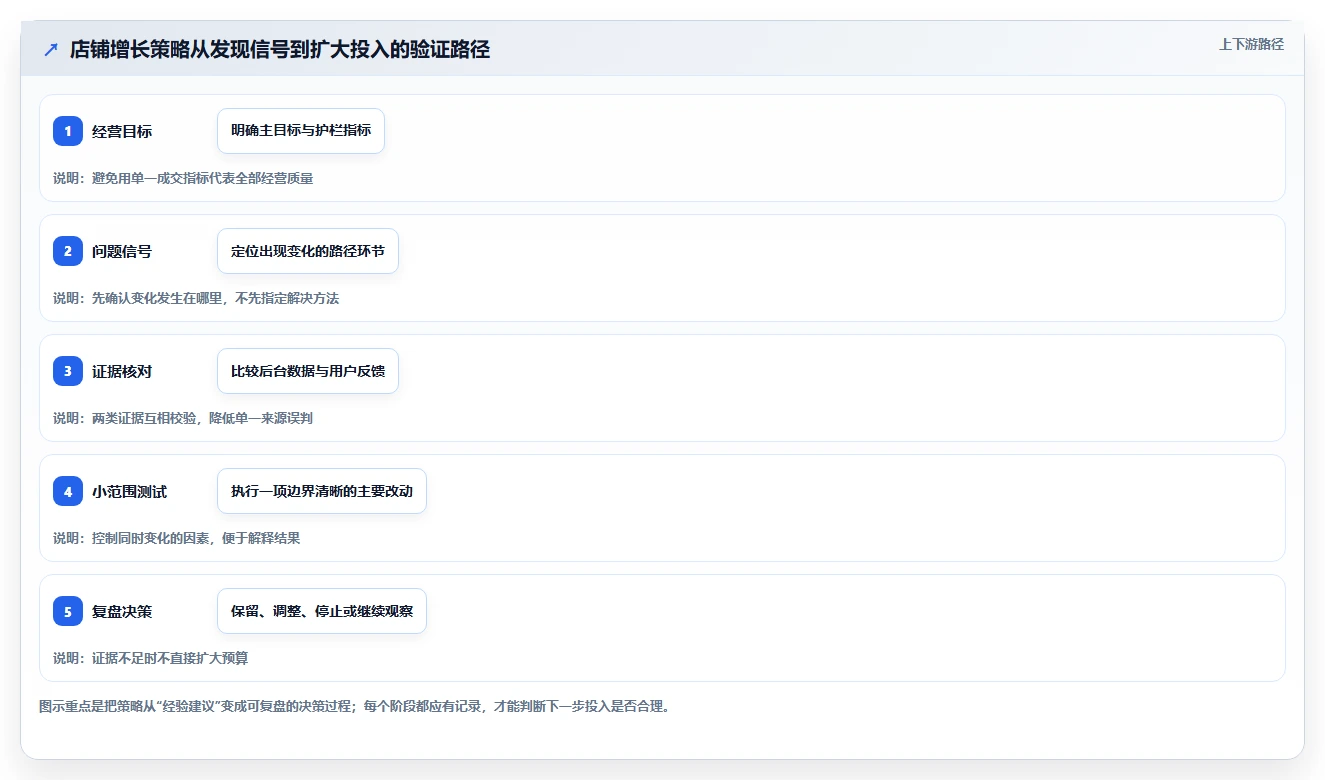The height and width of the screenshot is (780, 1325).
Task: Select the 小范围测试 stage label
Action: 129,491
